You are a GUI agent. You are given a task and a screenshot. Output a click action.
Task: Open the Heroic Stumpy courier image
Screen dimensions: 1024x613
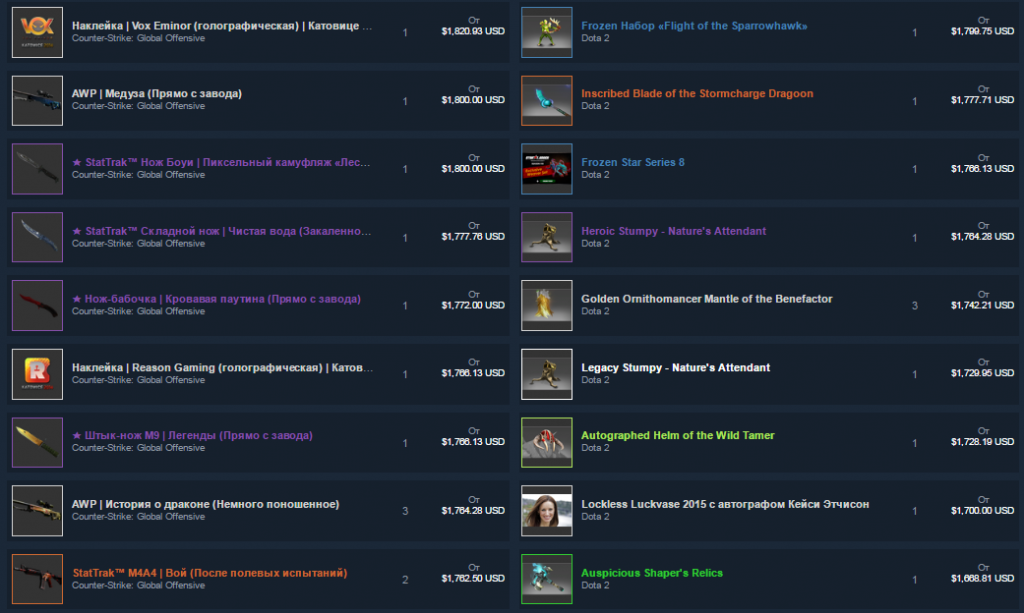pyautogui.click(x=547, y=237)
